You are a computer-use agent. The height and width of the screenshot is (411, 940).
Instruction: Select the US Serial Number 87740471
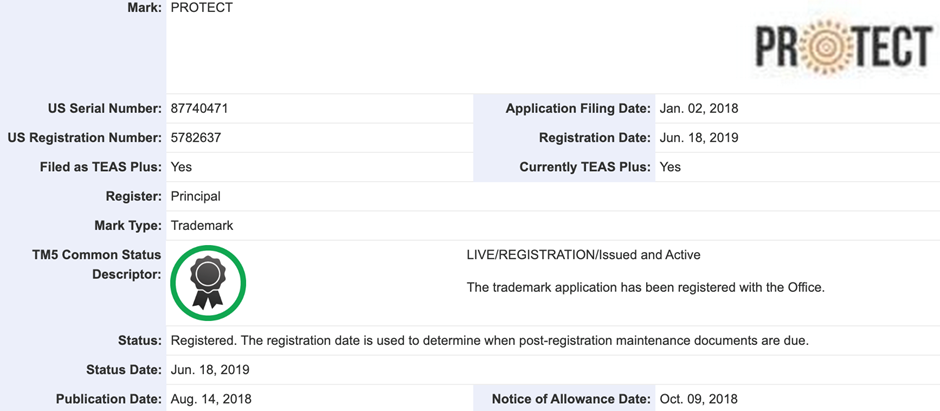[x=199, y=109]
